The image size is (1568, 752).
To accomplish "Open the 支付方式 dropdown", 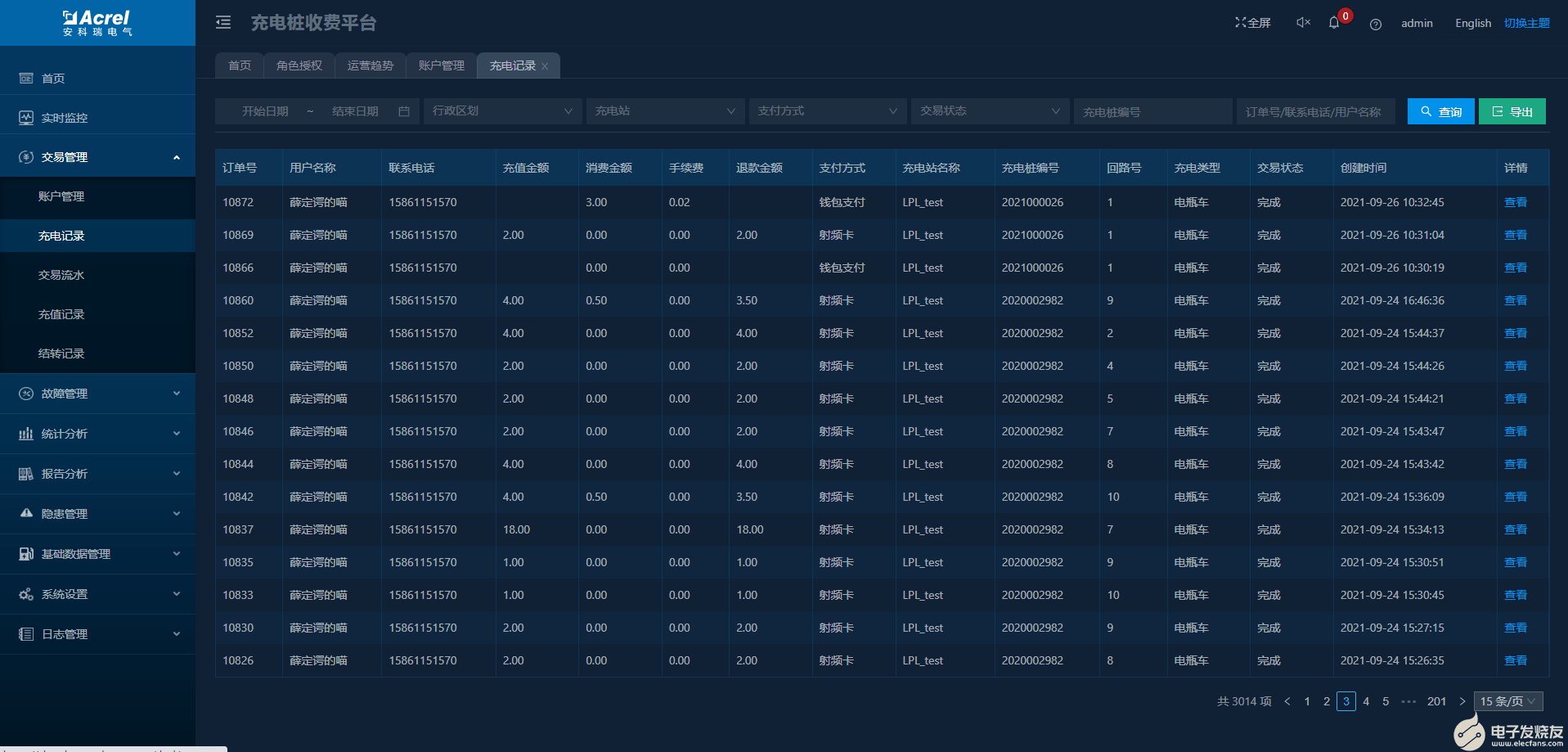I will pyautogui.click(x=827, y=111).
